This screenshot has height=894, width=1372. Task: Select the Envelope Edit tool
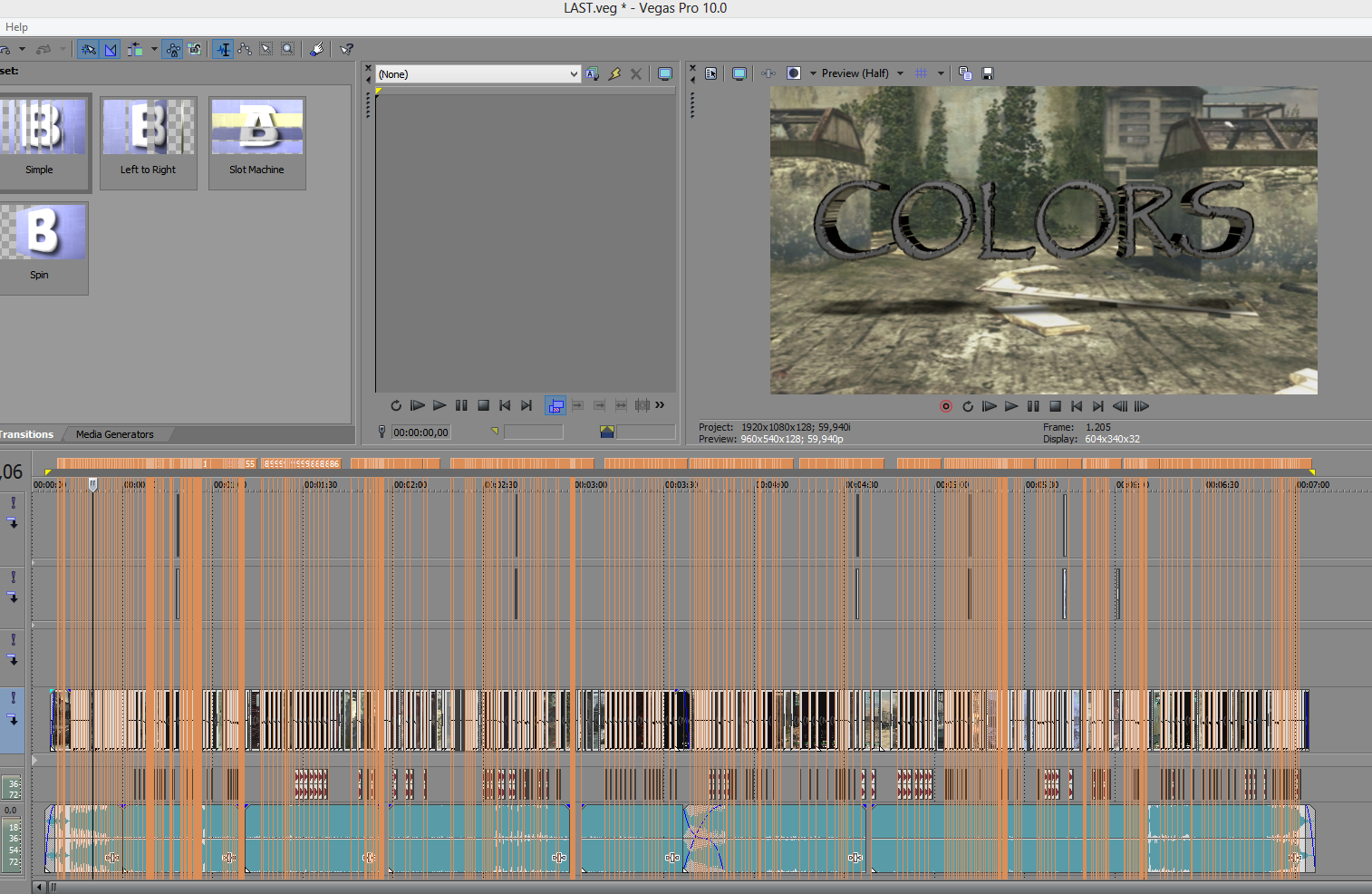point(245,49)
